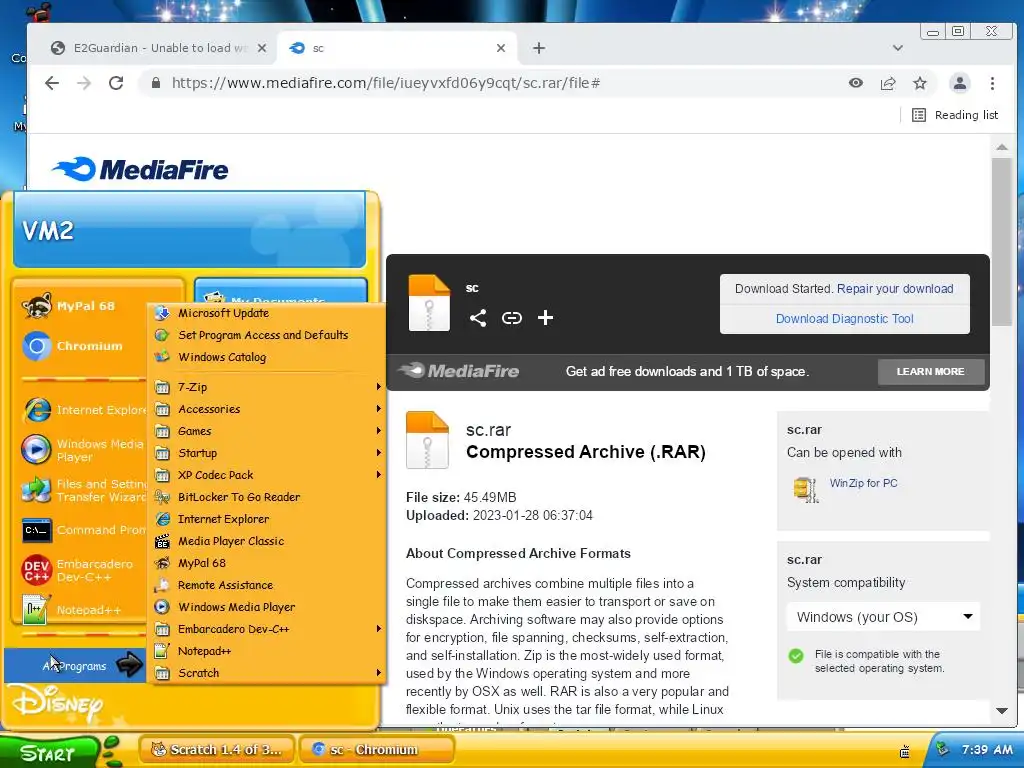Open the Chromium profile avatar
Screen dimensions: 1024x768
point(959,83)
